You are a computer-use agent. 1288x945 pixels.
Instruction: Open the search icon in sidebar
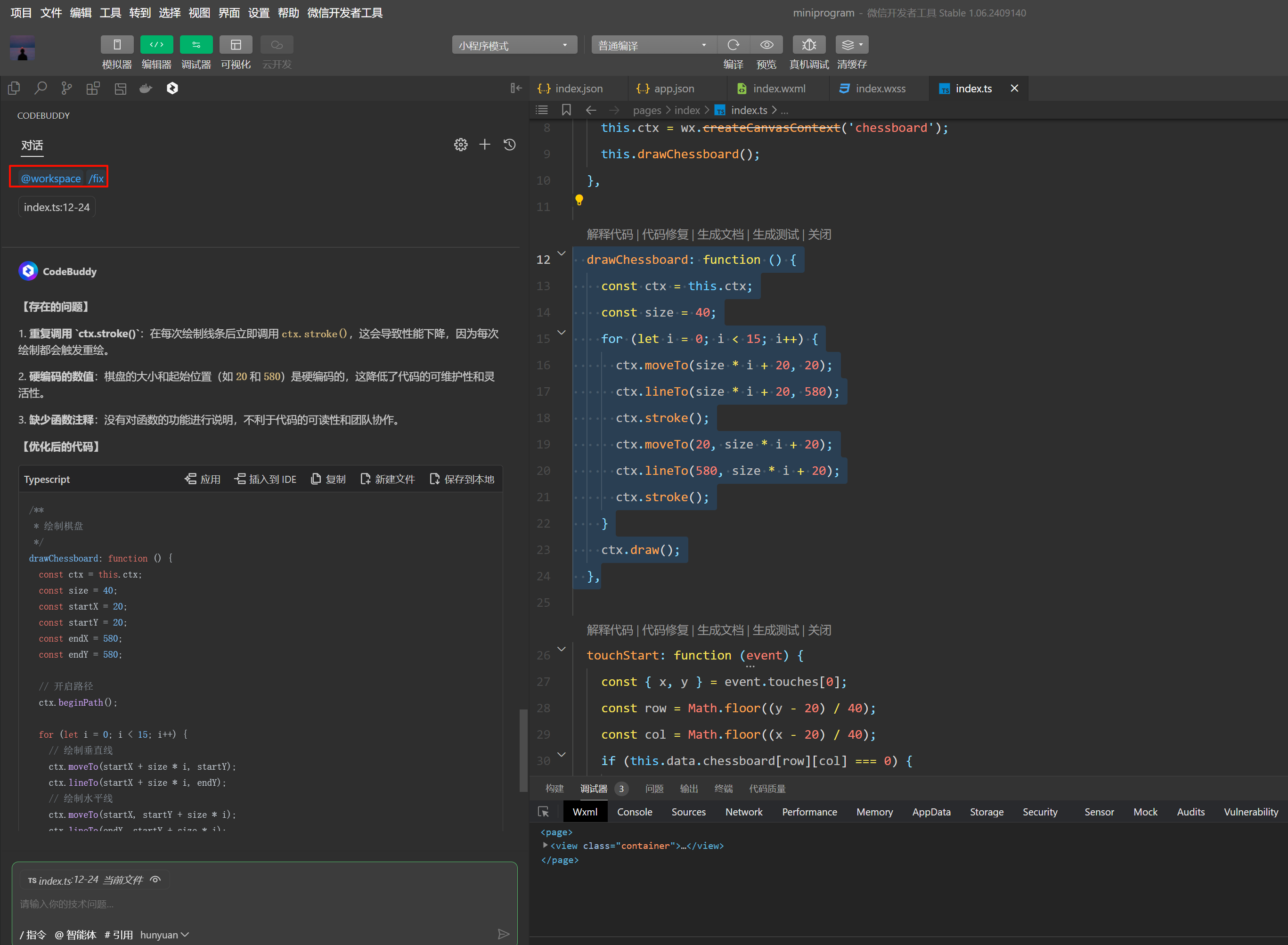click(41, 88)
